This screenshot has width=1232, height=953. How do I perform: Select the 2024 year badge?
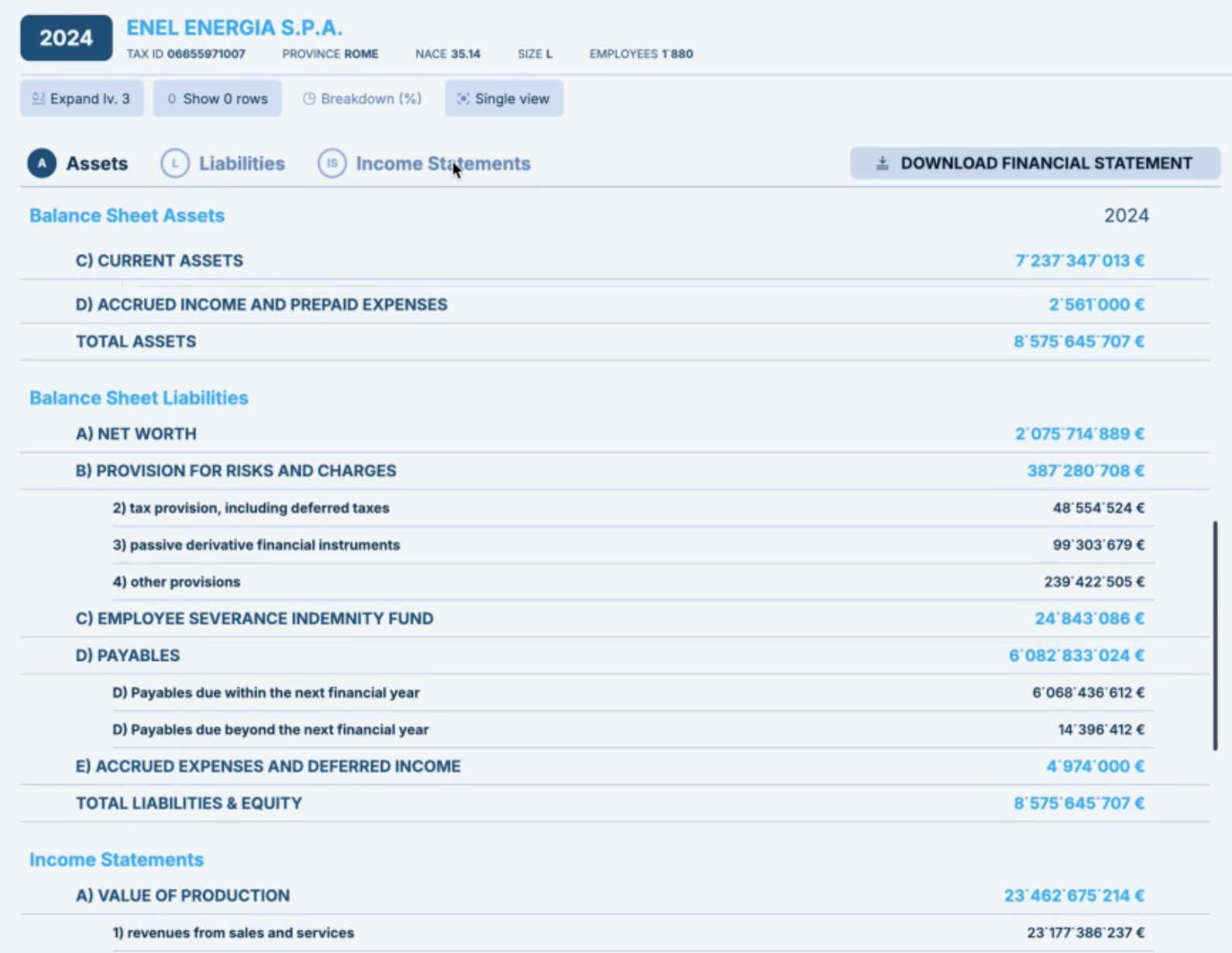(66, 38)
